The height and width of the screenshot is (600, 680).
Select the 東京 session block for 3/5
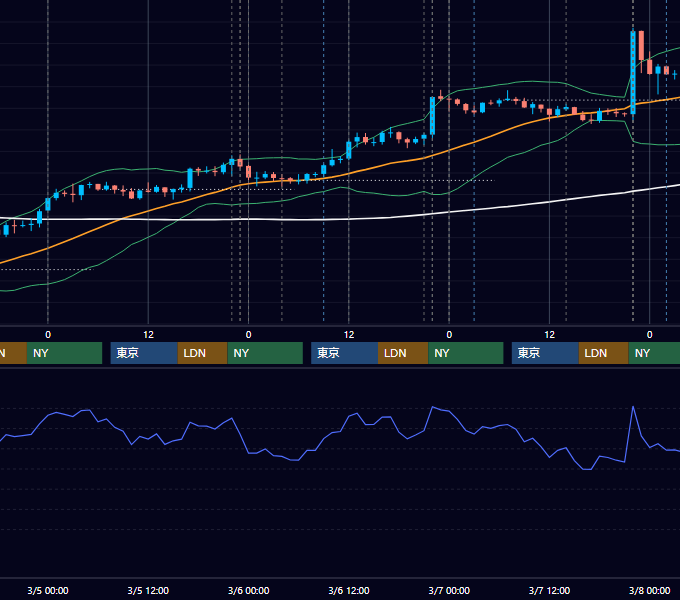coord(144,353)
